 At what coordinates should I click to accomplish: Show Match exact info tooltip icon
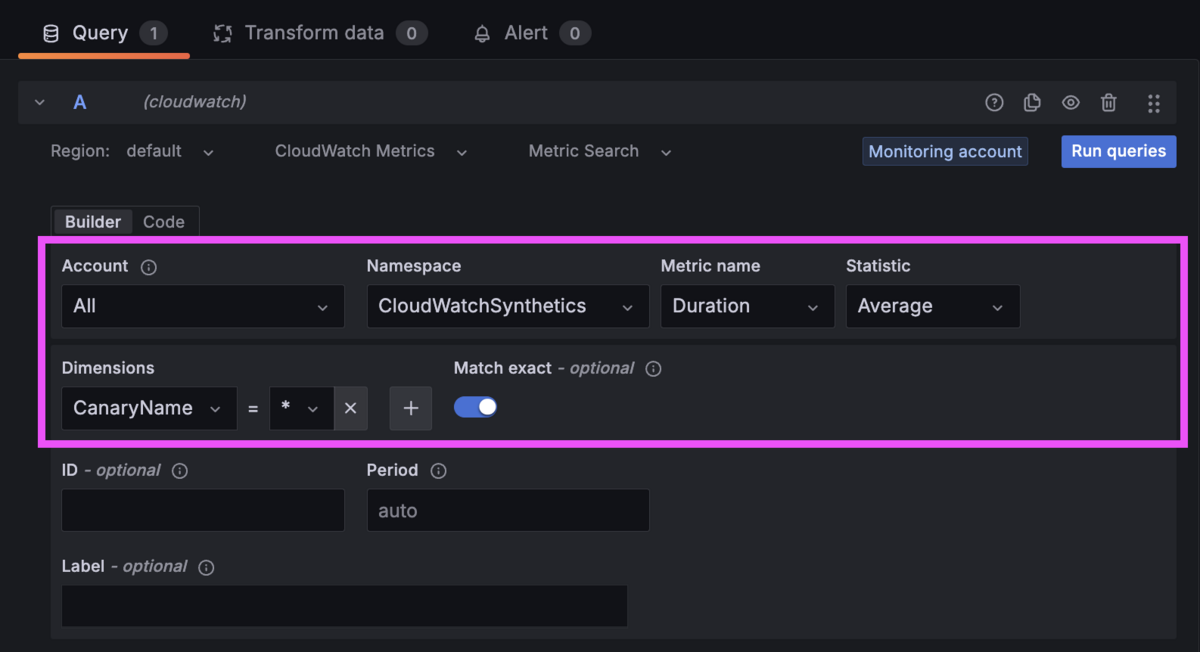(653, 369)
